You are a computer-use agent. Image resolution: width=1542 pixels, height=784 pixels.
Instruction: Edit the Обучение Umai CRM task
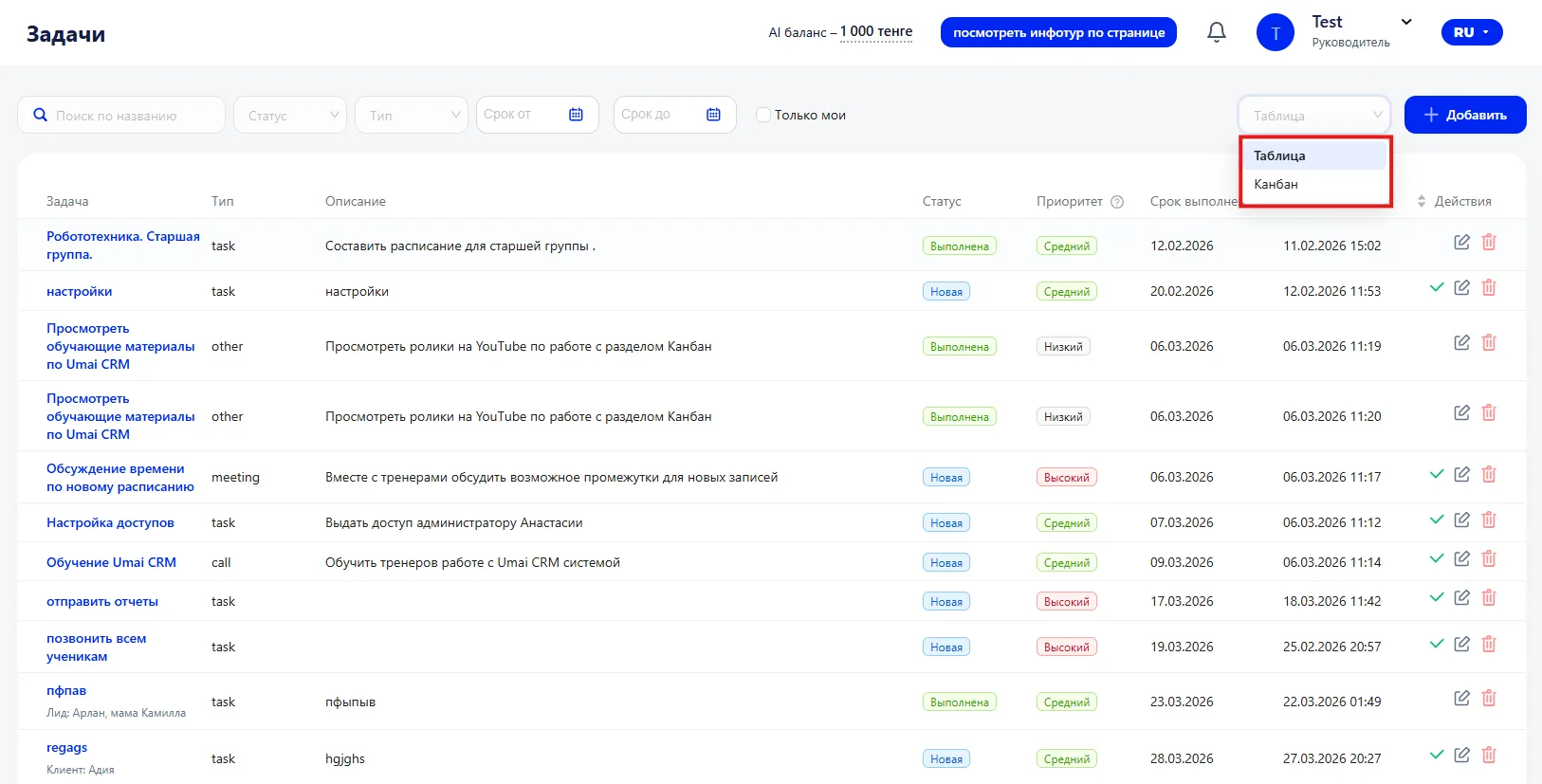pos(1462,558)
